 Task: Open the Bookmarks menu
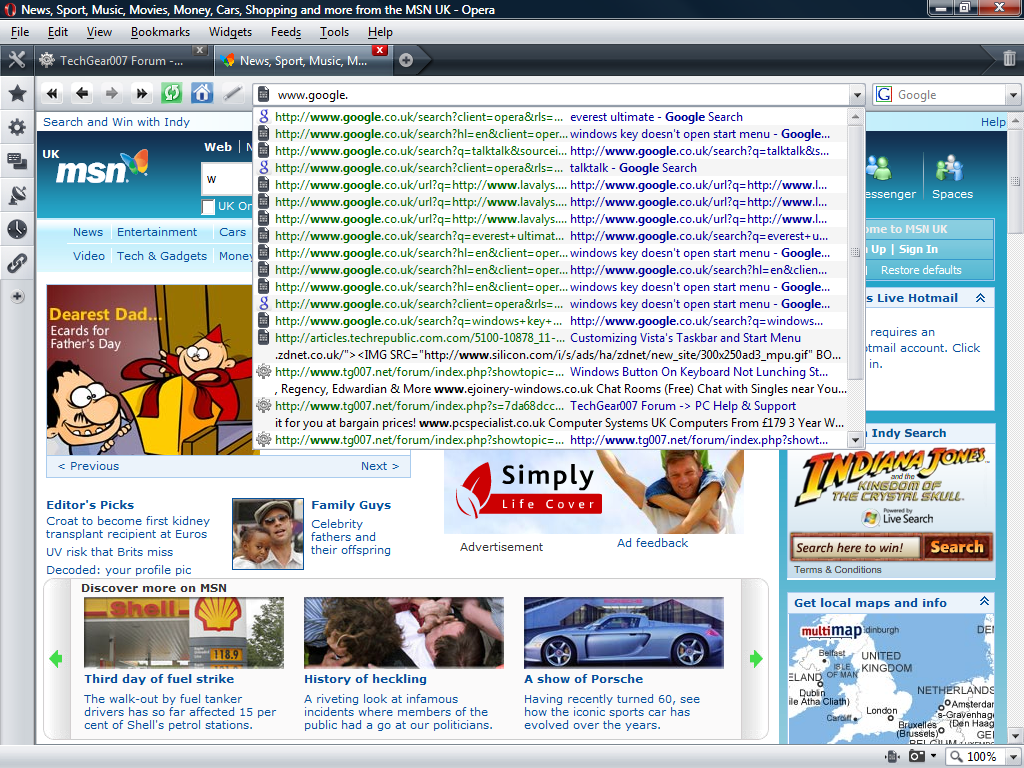point(160,32)
